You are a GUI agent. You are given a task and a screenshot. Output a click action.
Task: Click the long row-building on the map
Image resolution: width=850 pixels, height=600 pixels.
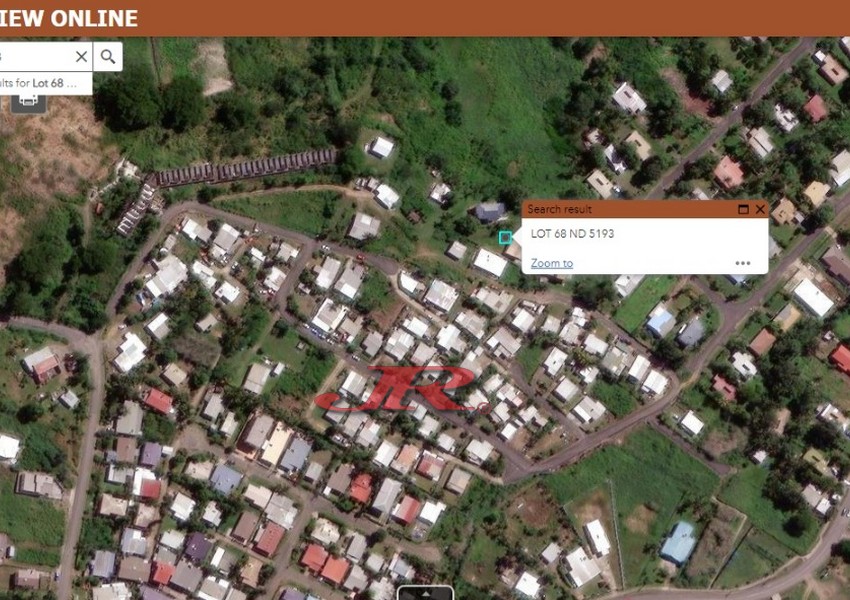point(246,169)
